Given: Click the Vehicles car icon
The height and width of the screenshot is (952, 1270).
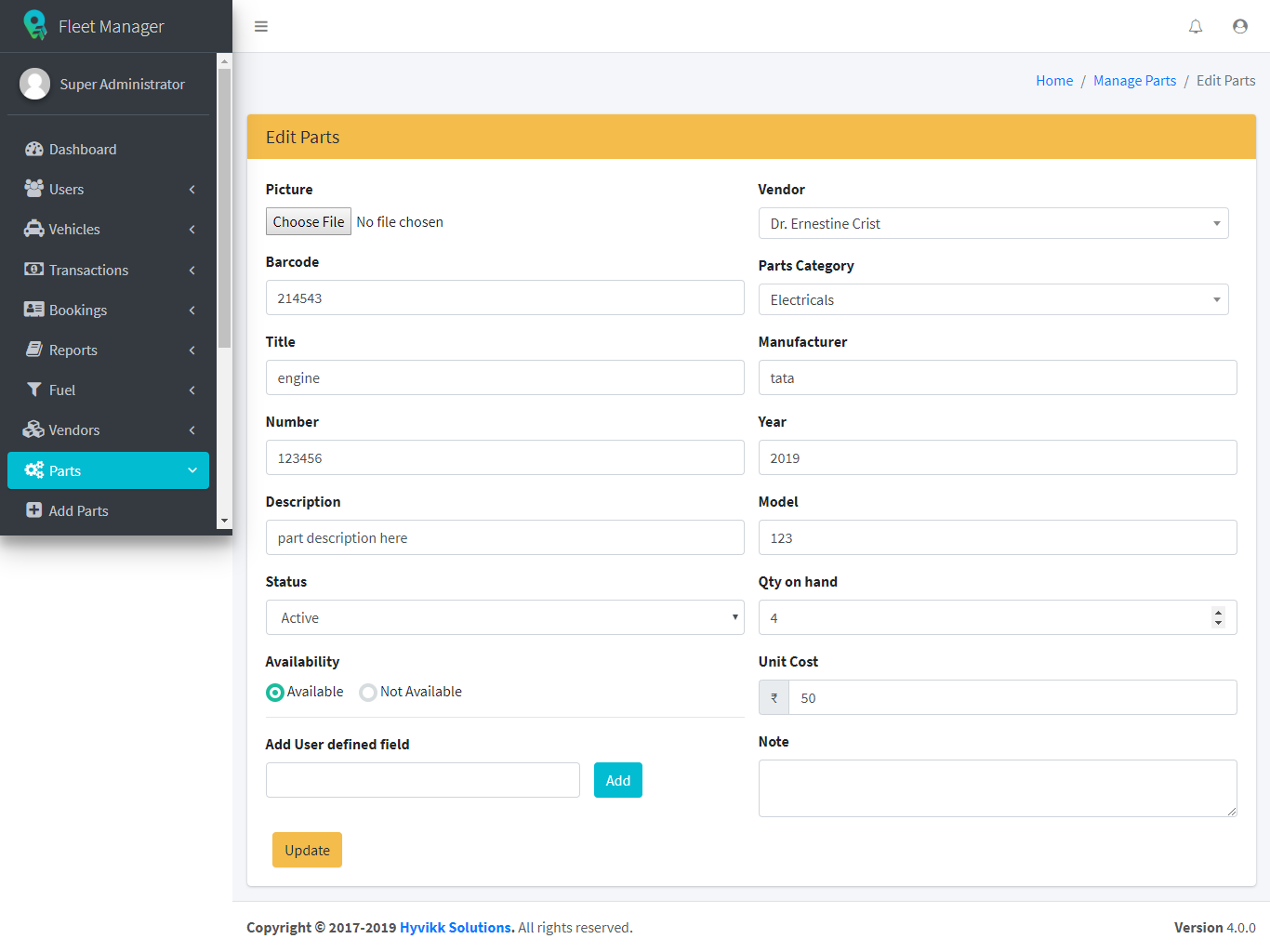Looking at the screenshot, I should coord(34,229).
